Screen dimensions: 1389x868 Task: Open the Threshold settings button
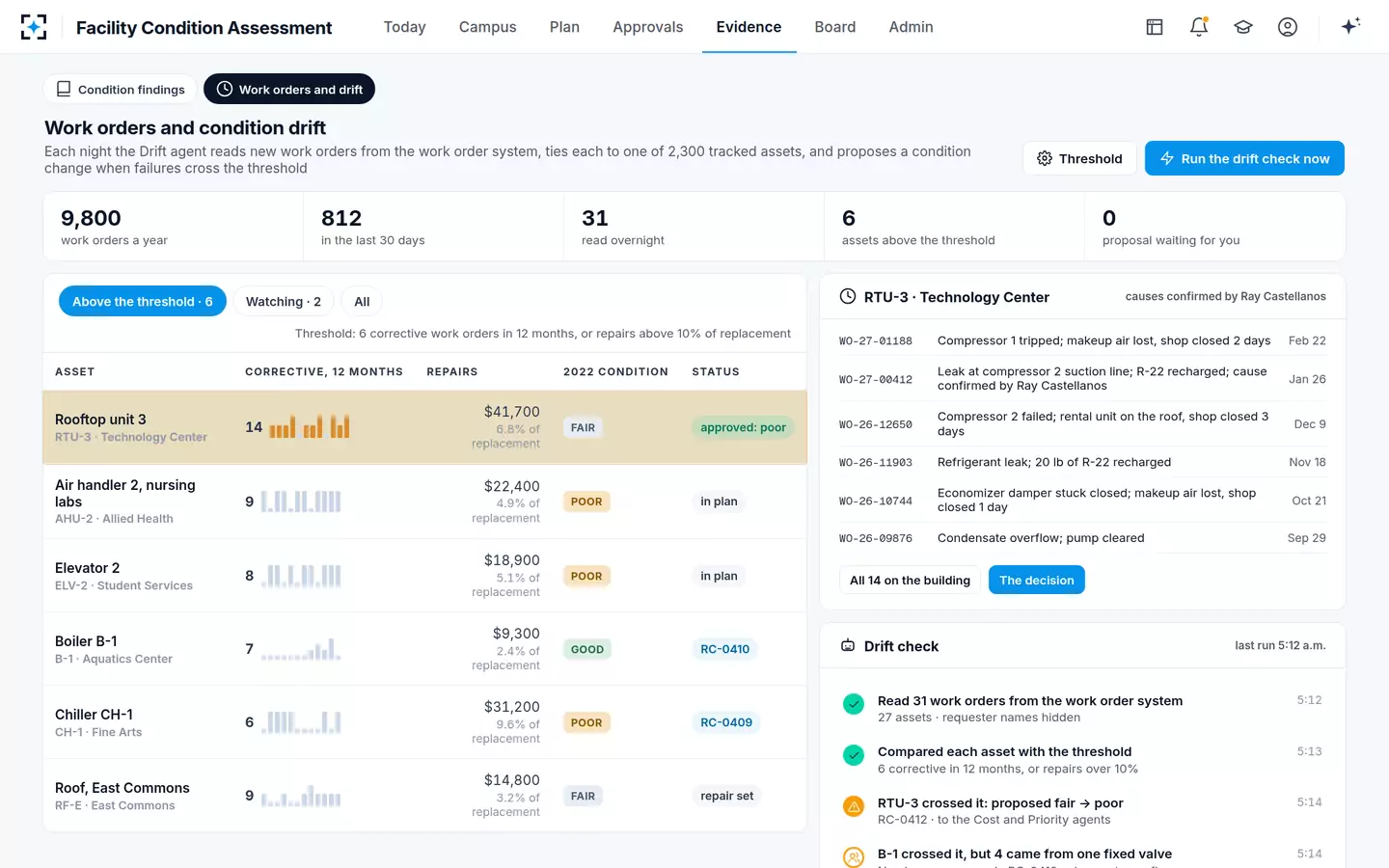[x=1079, y=158]
